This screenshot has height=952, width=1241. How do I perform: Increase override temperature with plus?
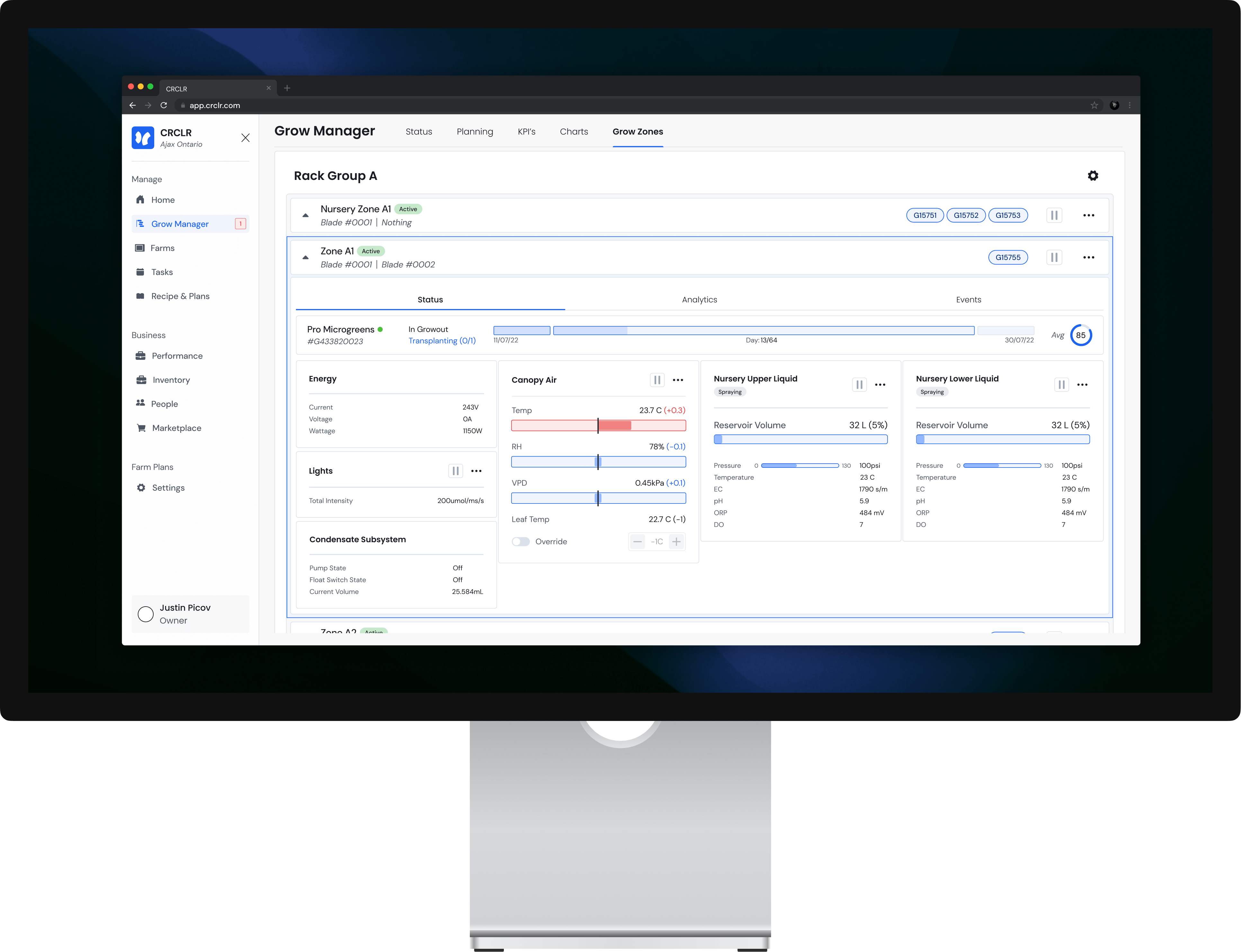click(x=676, y=542)
